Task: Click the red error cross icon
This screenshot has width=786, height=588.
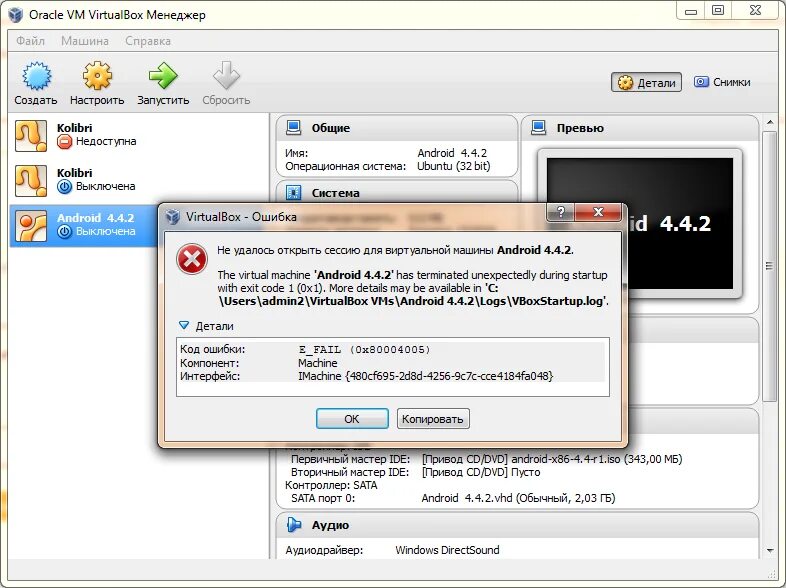Action: coord(192,259)
